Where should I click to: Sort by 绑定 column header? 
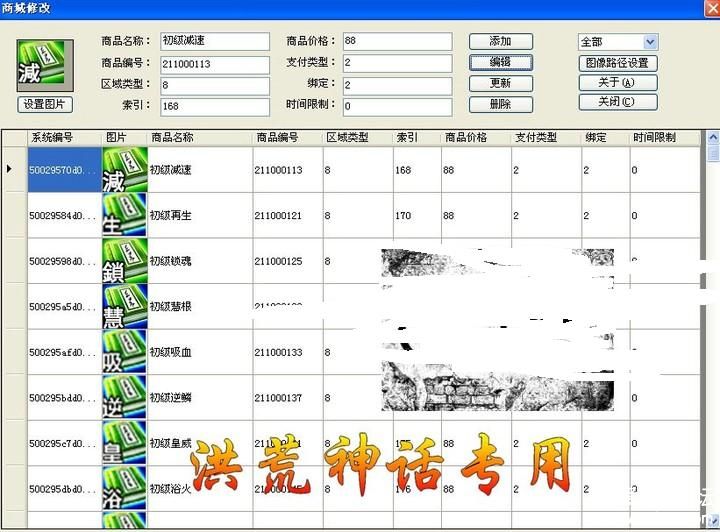coord(606,137)
